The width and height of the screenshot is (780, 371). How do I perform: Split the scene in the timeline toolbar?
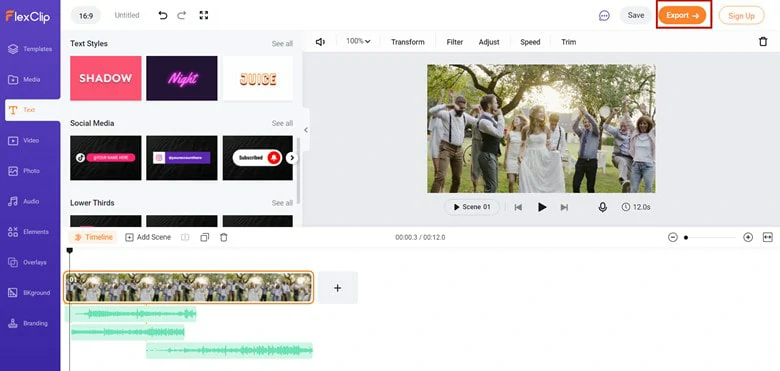coord(185,238)
